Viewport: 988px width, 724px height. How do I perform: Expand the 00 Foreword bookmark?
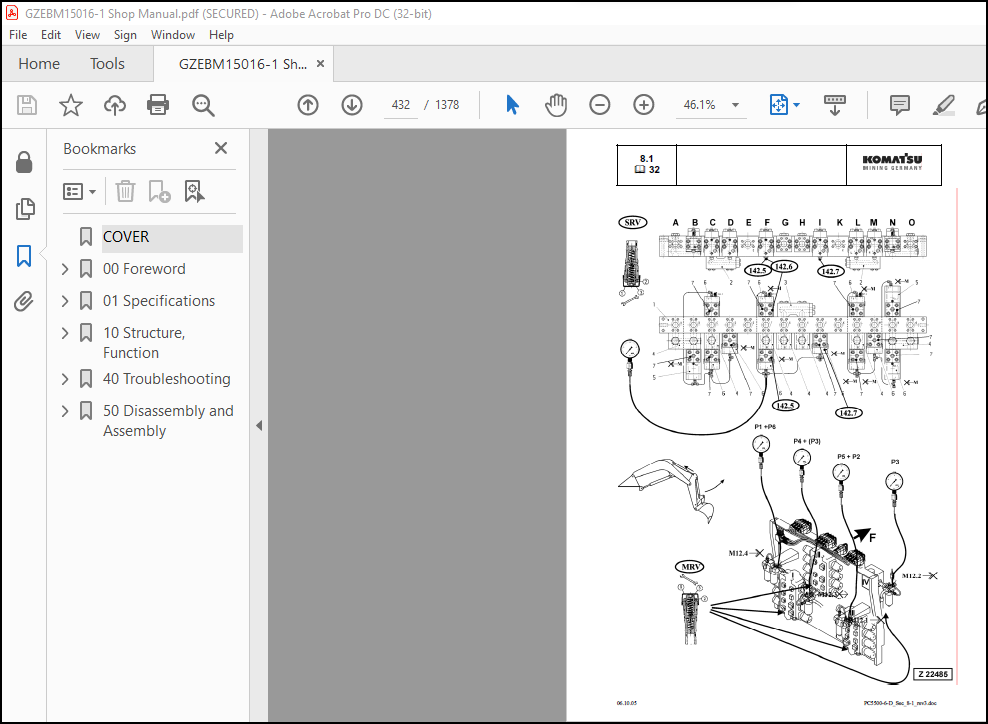(65, 269)
